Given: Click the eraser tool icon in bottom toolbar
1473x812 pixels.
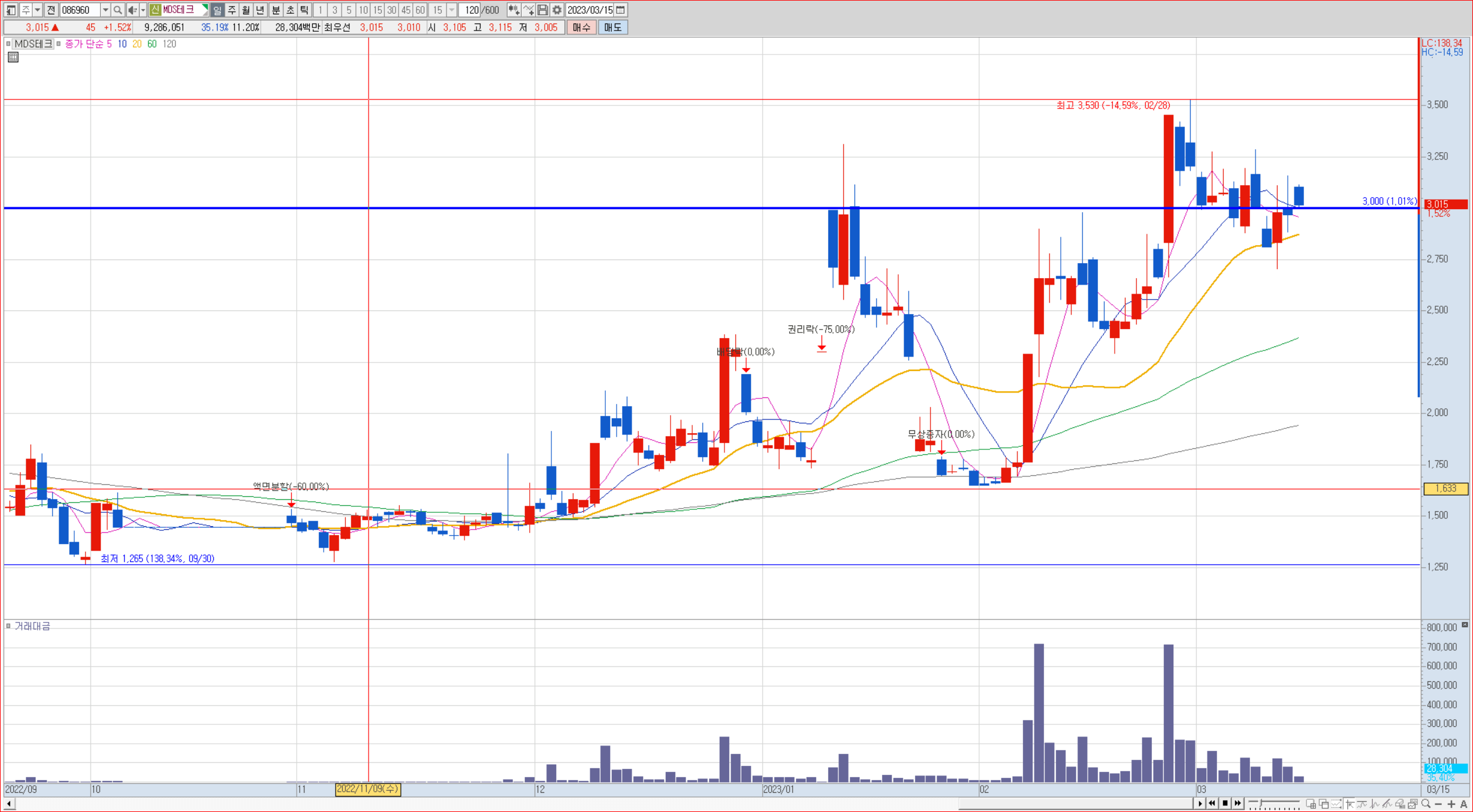Looking at the screenshot, I should pos(1400,804).
